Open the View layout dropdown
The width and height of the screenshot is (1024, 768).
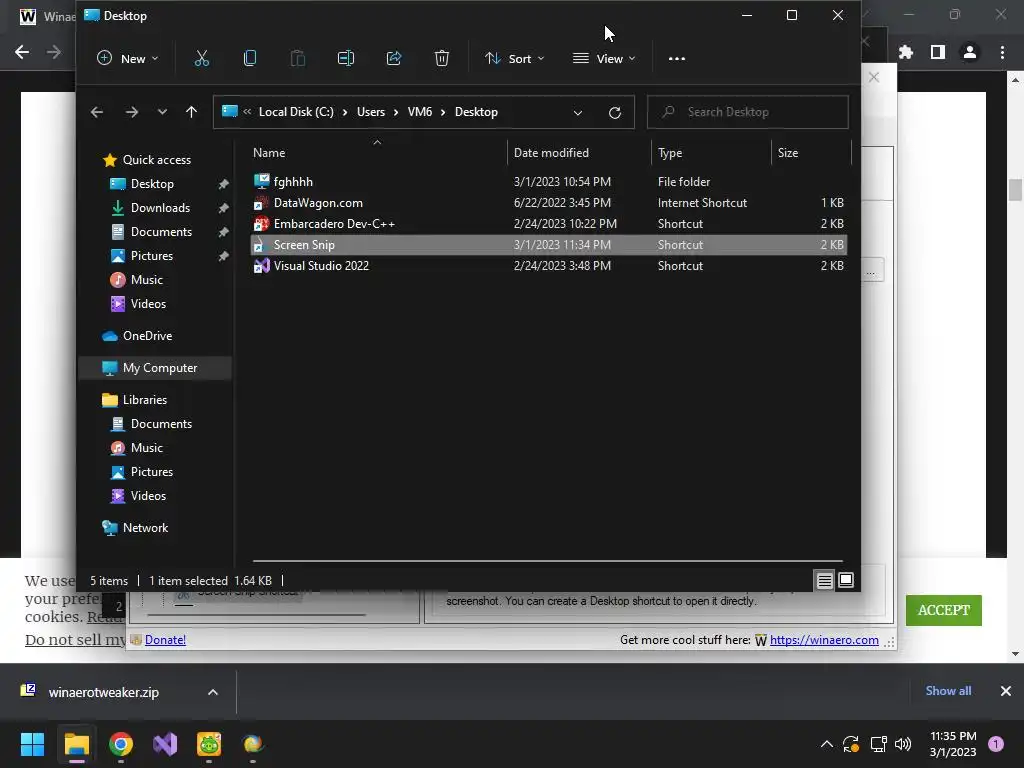(604, 59)
